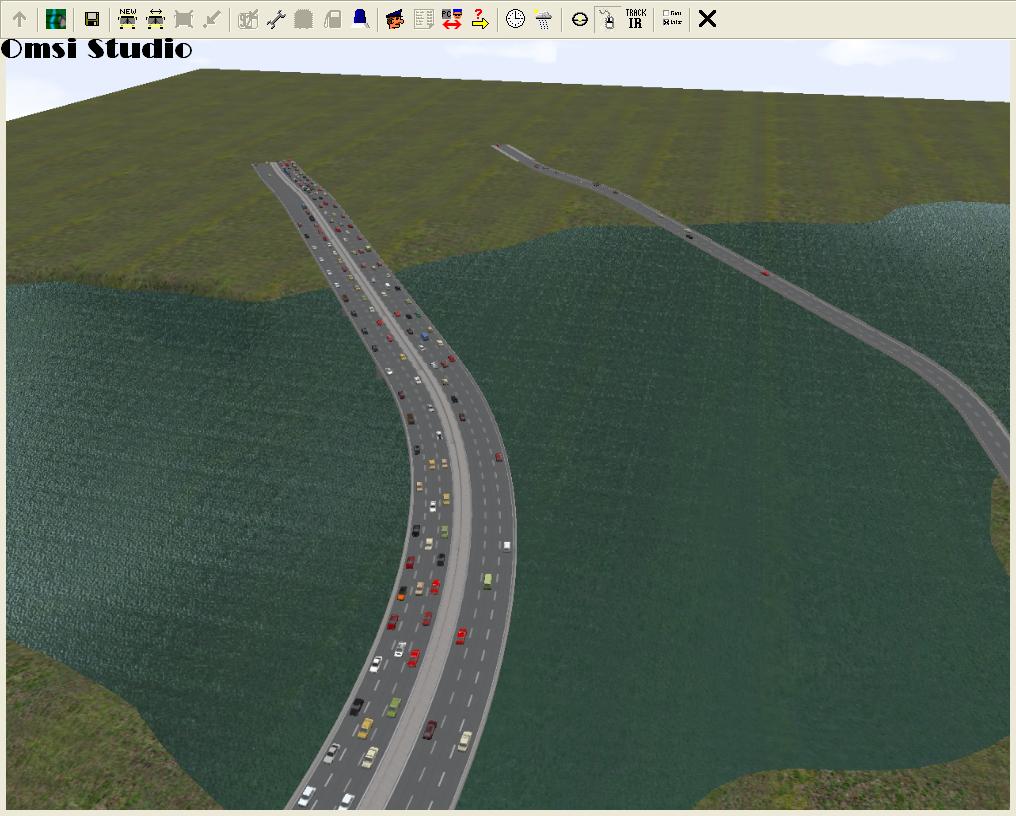The width and height of the screenshot is (1016, 816).
Task: Toggle the TRACK IR button
Action: point(636,19)
